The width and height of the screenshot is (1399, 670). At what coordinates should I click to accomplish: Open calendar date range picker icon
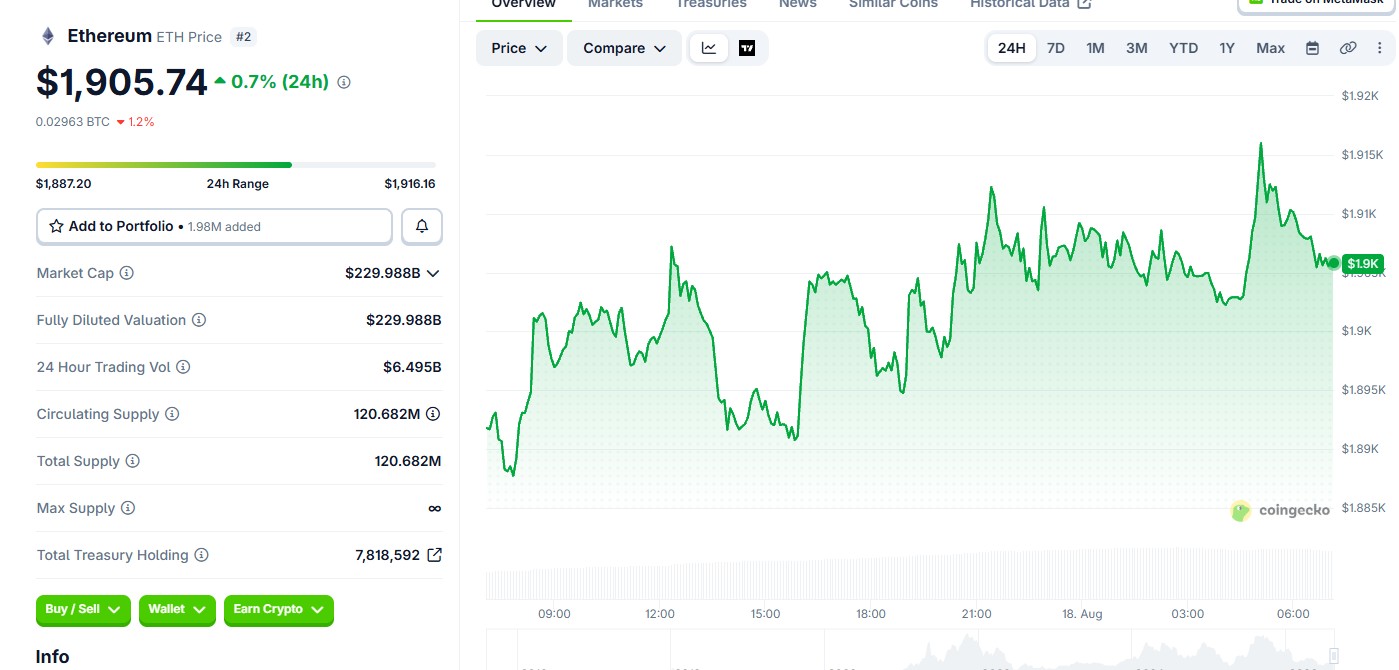click(x=1313, y=48)
